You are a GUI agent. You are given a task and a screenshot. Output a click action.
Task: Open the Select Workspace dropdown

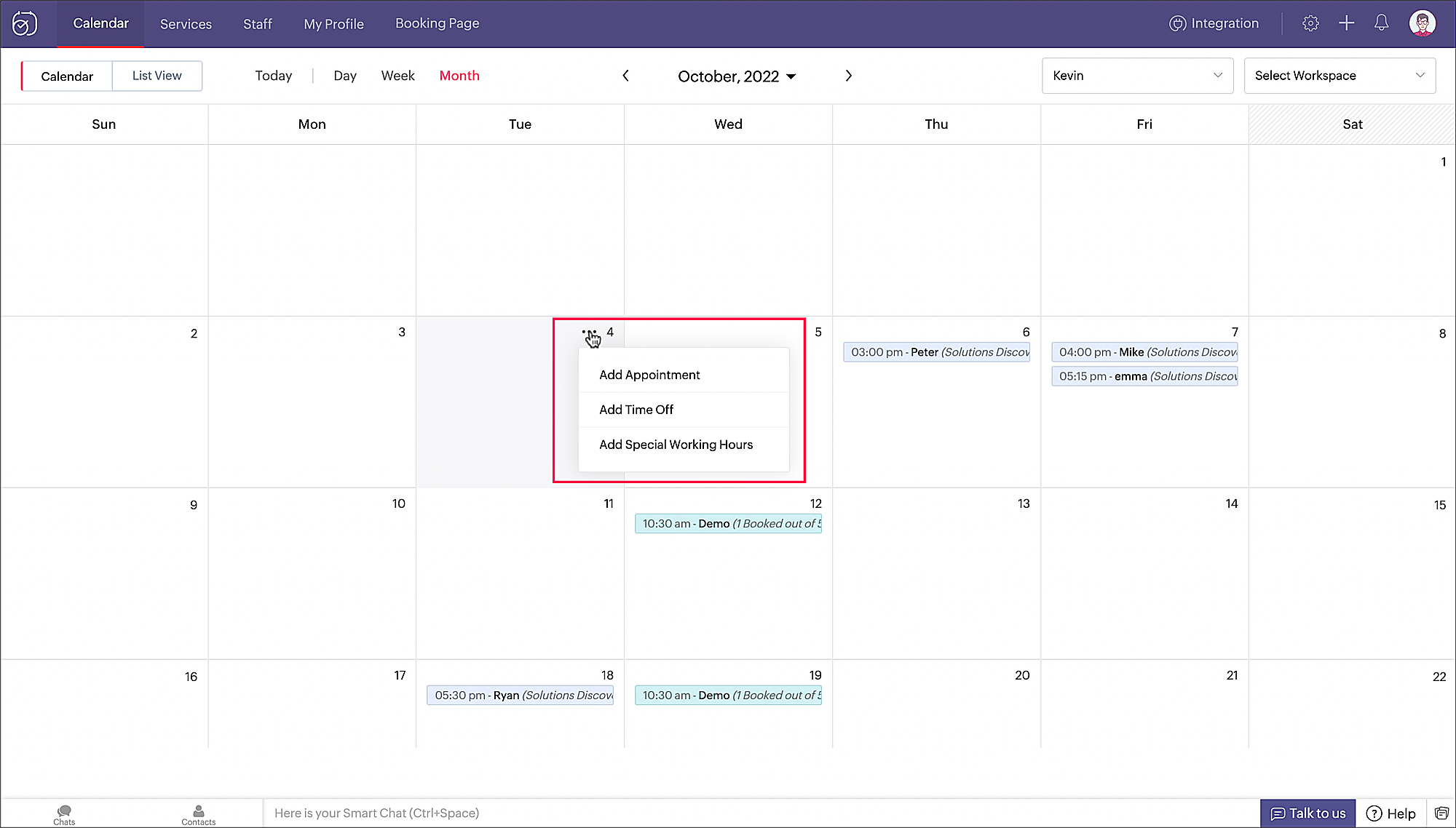[x=1340, y=76]
